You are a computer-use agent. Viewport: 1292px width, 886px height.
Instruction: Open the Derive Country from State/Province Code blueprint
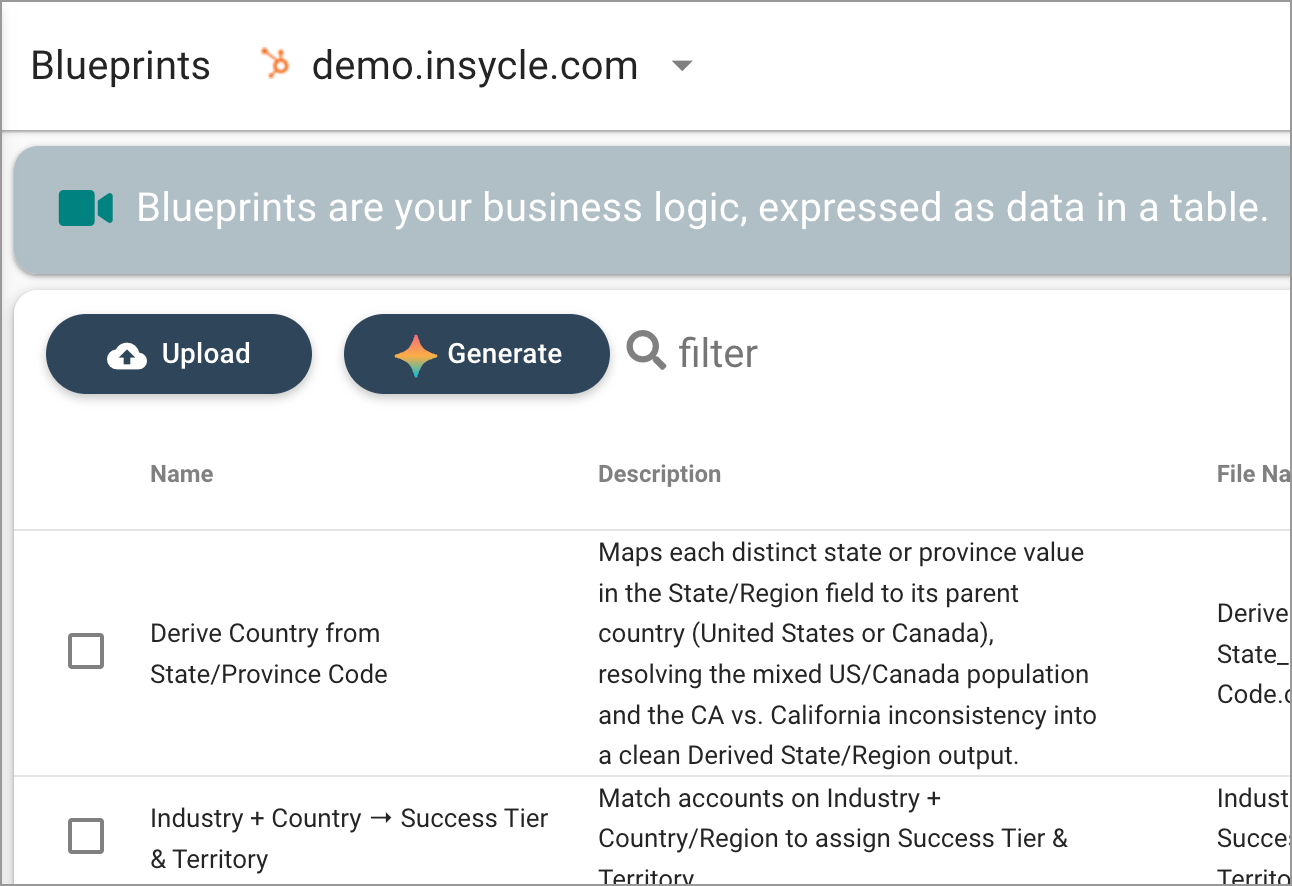point(269,654)
